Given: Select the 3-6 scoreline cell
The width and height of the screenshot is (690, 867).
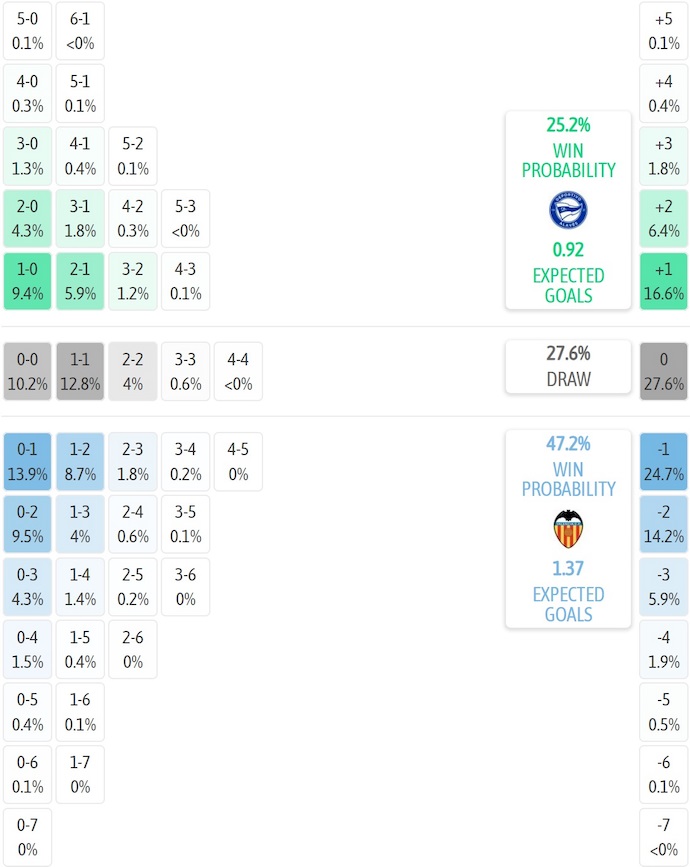Looking at the screenshot, I should [x=186, y=587].
